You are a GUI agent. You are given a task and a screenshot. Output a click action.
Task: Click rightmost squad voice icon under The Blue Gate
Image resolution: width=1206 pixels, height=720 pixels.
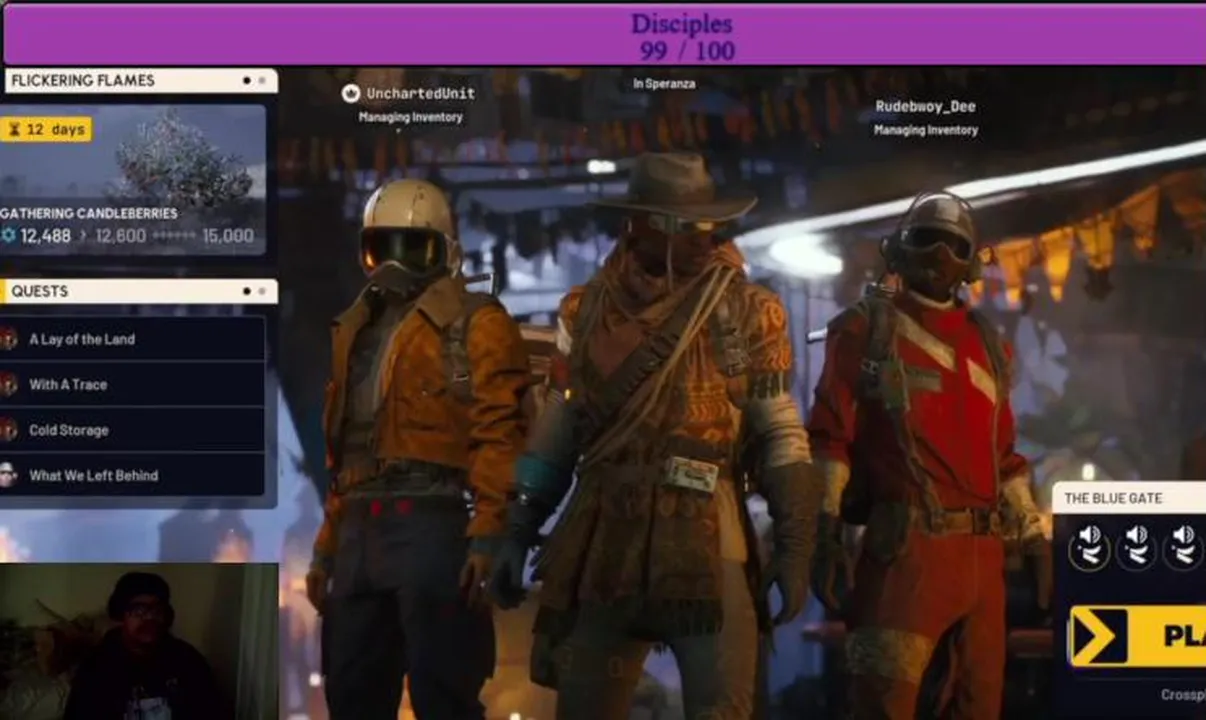pyautogui.click(x=1184, y=546)
